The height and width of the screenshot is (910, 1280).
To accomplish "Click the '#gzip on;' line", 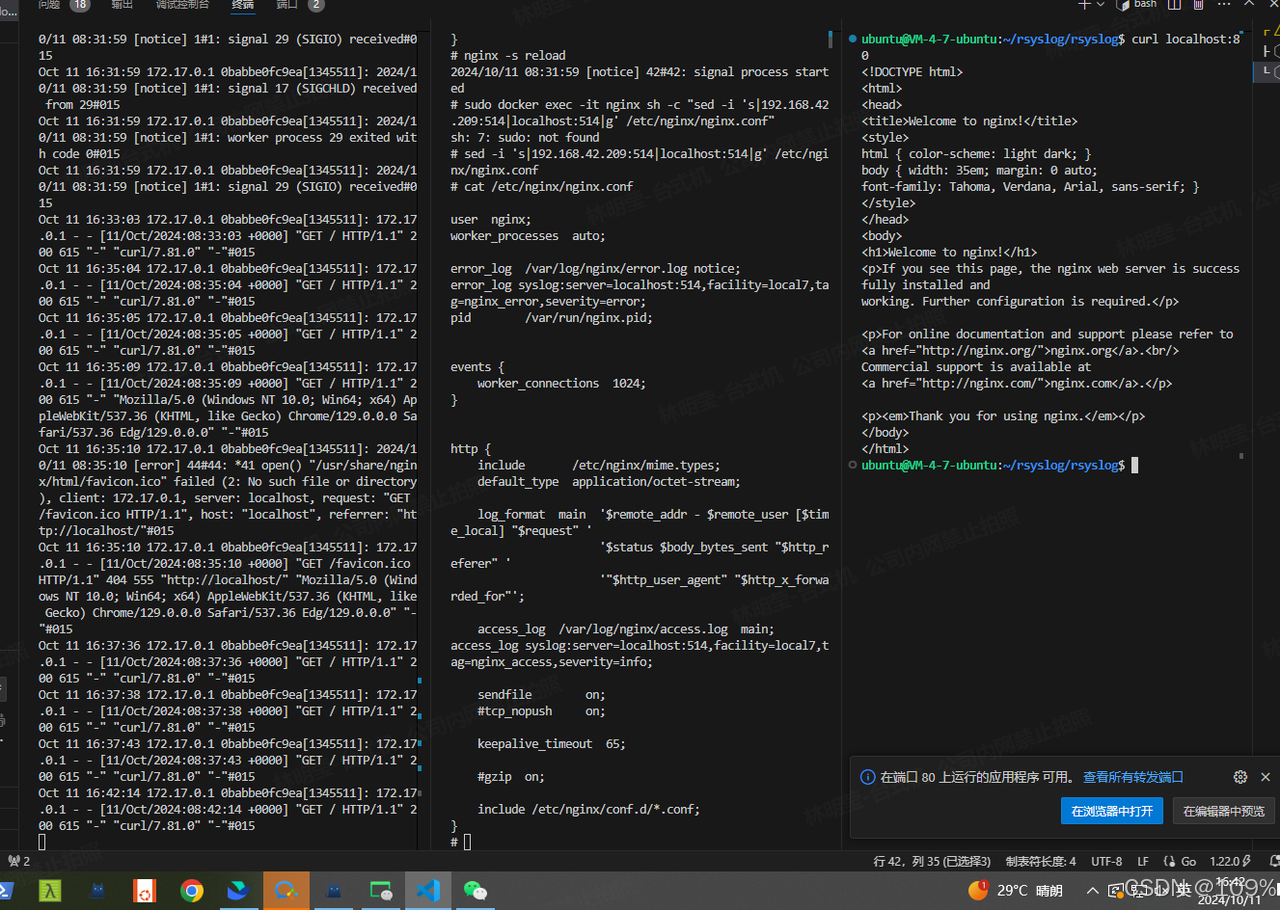I will [511, 776].
